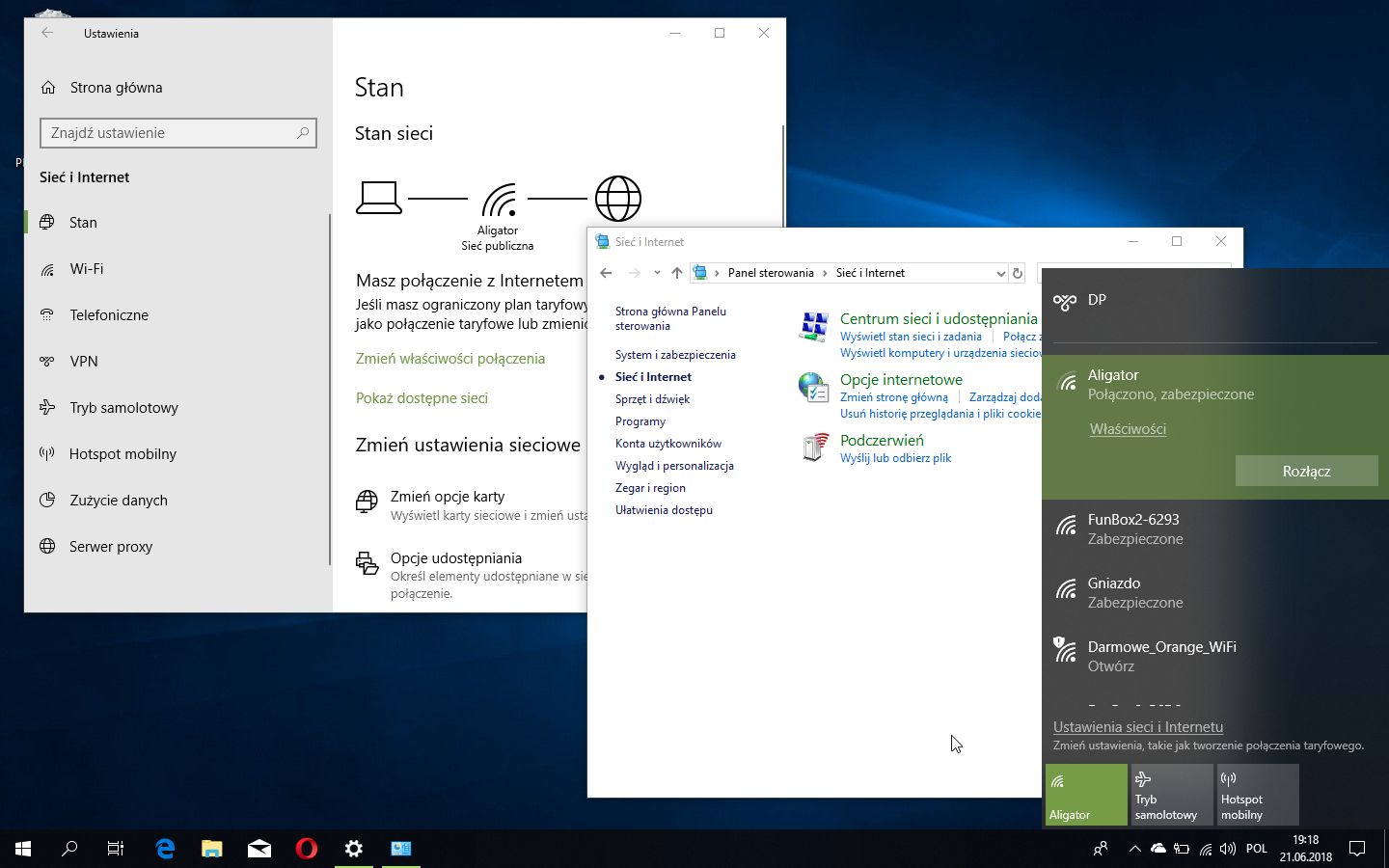The width and height of the screenshot is (1389, 868).
Task: Show hidden system tray icons
Action: tap(1134, 849)
